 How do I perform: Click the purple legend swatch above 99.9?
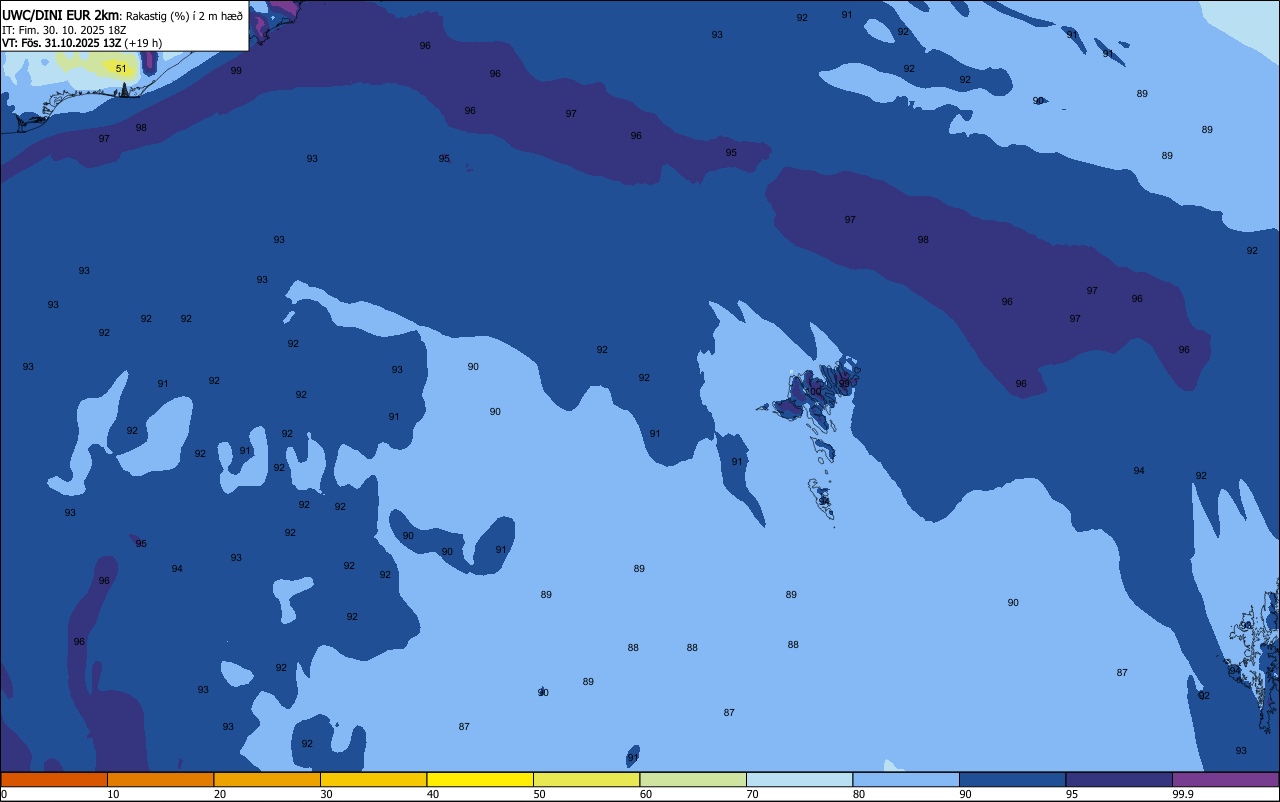[1225, 779]
